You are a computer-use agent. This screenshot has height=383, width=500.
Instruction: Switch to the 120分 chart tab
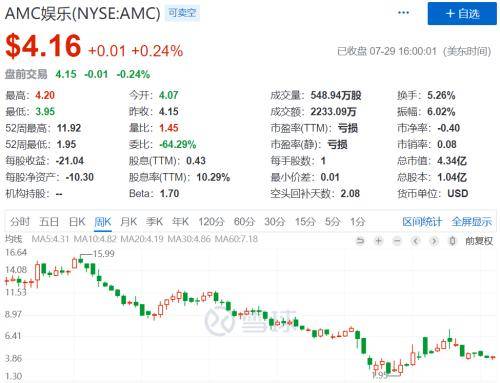click(x=211, y=221)
